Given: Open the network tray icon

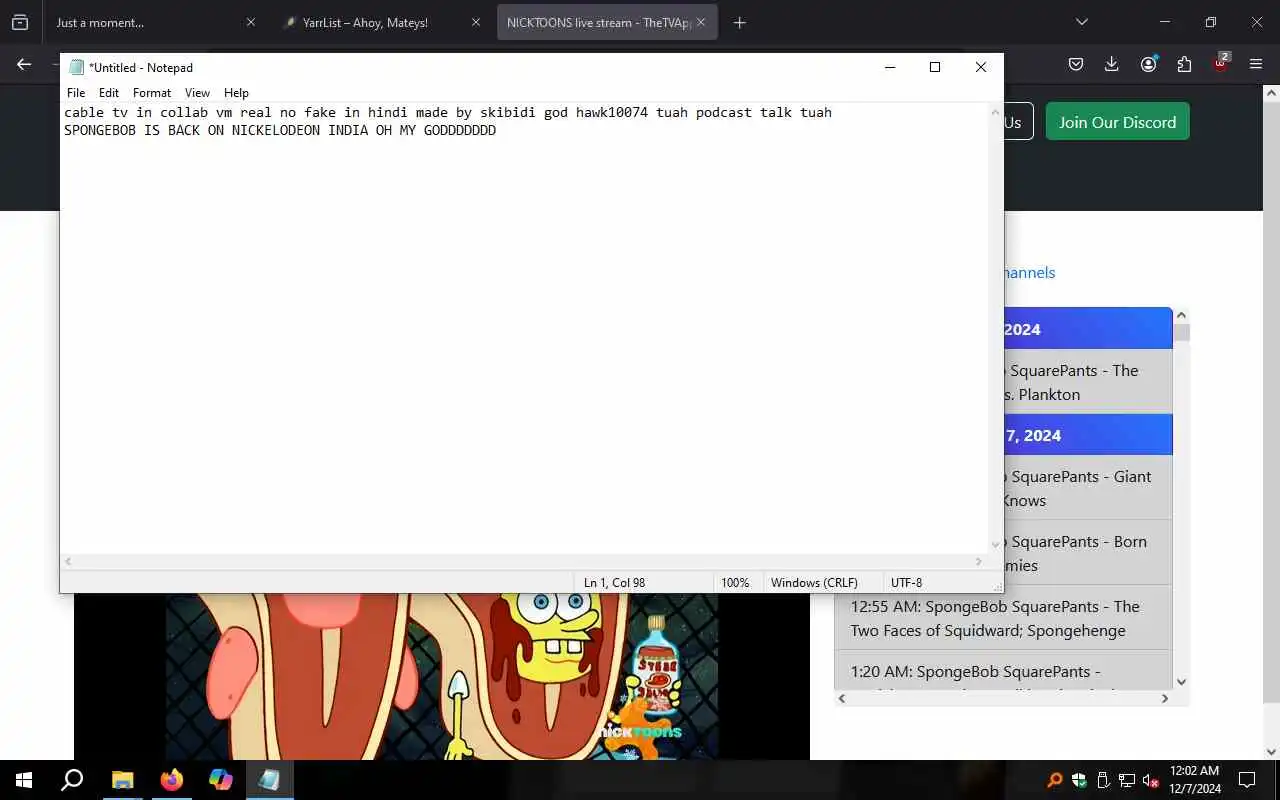Looking at the screenshot, I should tap(1127, 780).
